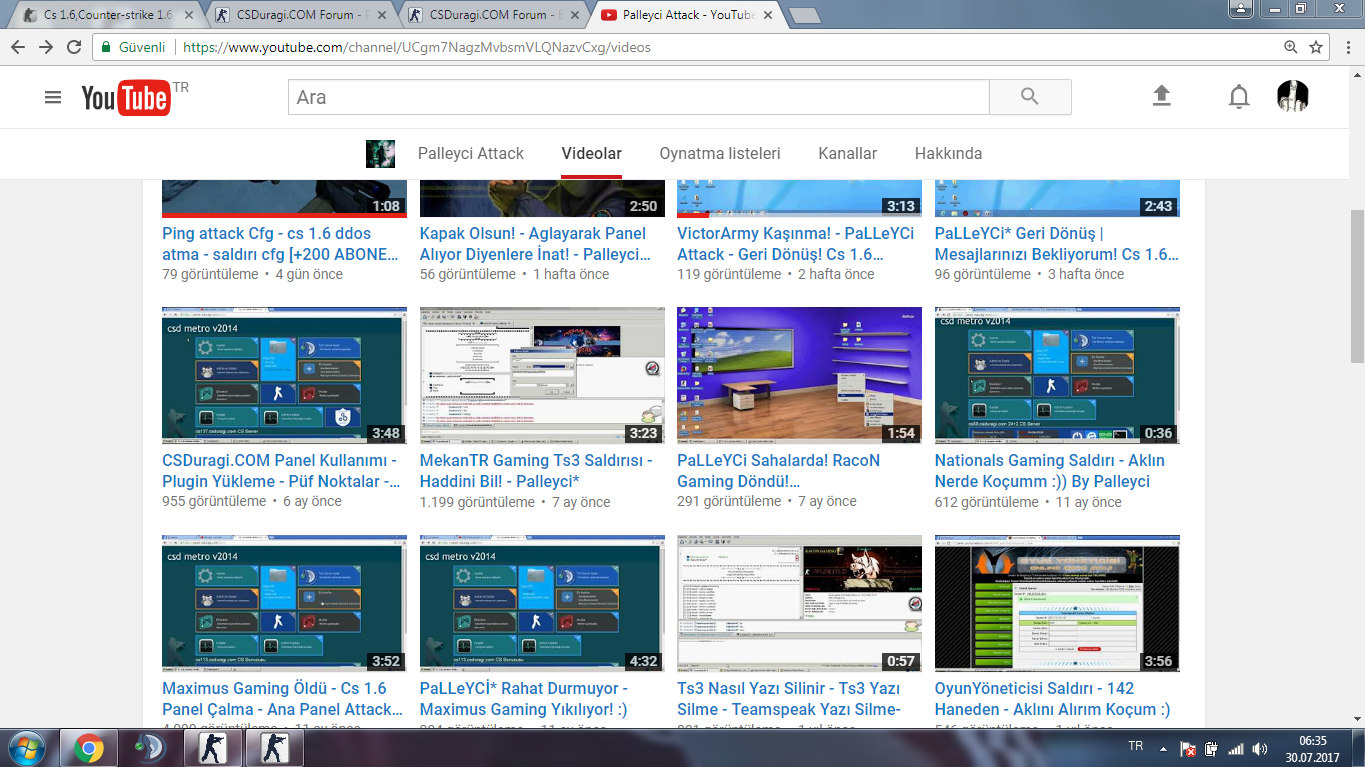Click the Steam taskbar icon
This screenshot has height=767, width=1365.
coord(150,748)
